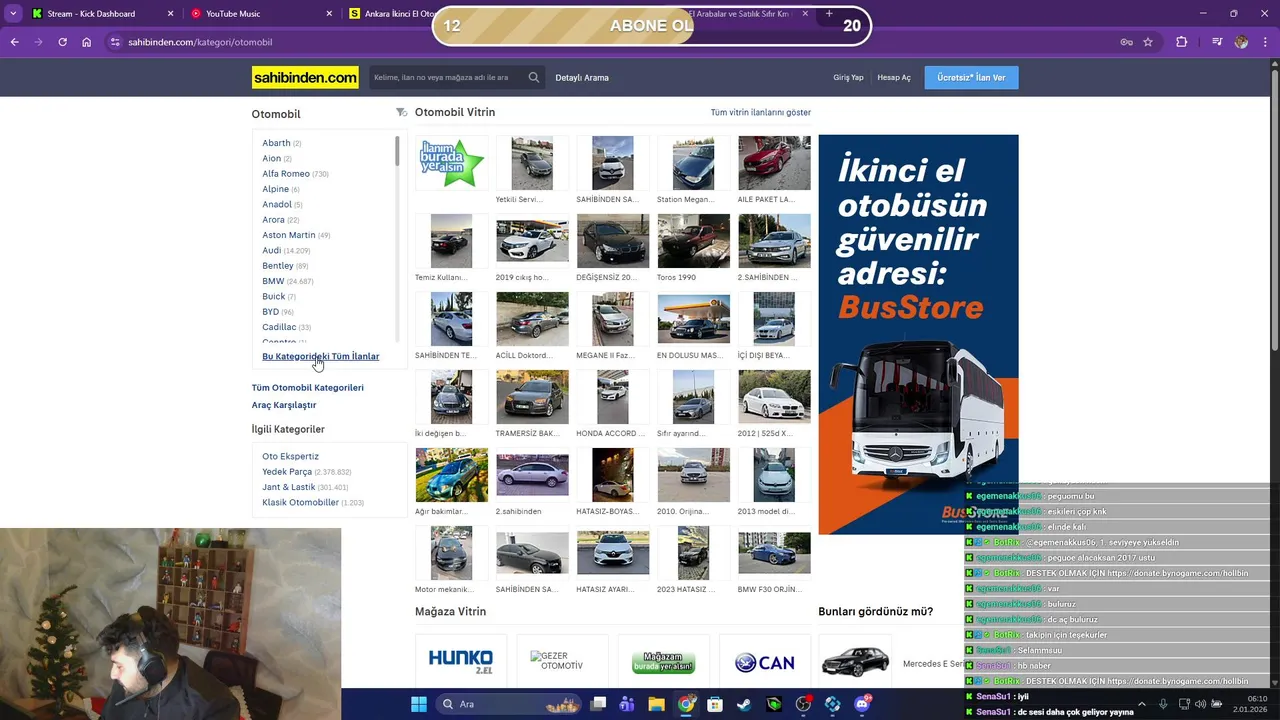Open the Chrome profile avatar
1280x720 pixels.
(x=1241, y=42)
